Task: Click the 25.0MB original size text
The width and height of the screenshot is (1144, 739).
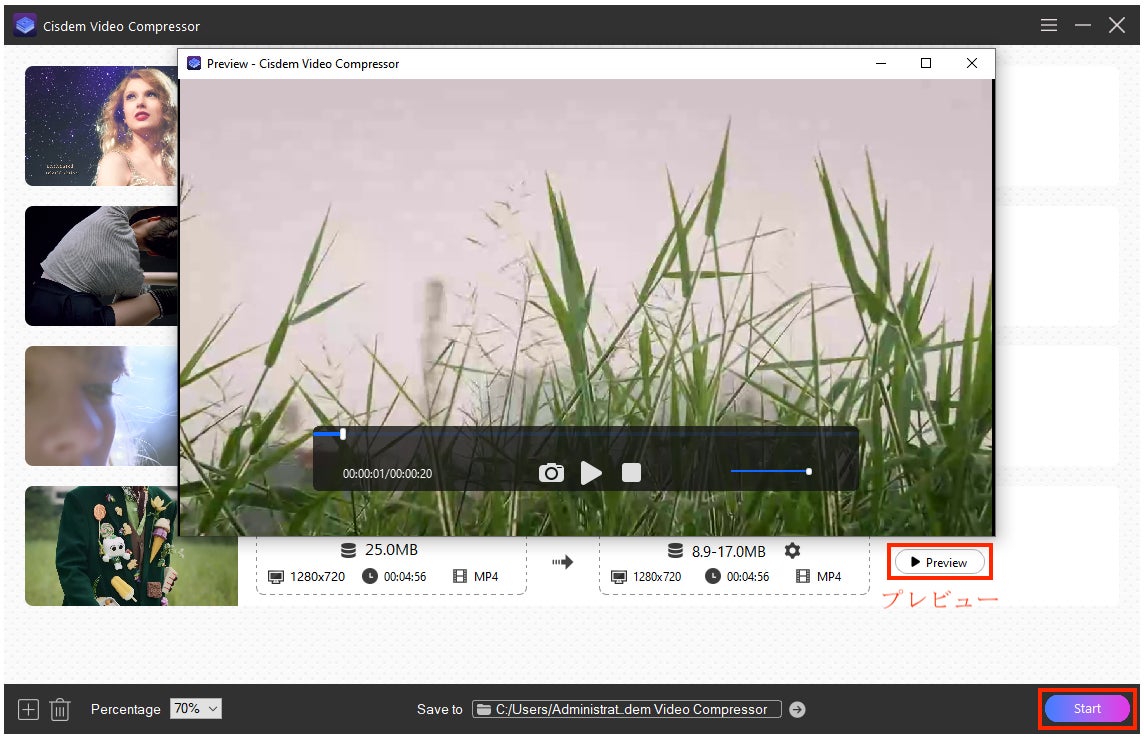Action: 391,549
